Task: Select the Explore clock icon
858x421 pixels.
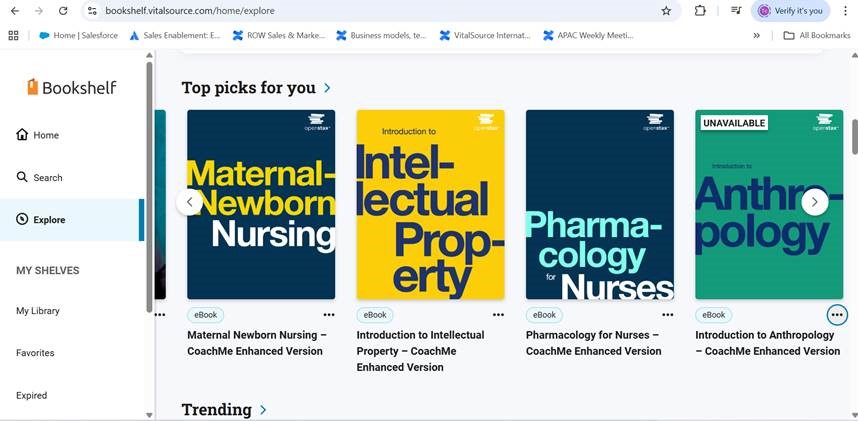Action: [22, 220]
